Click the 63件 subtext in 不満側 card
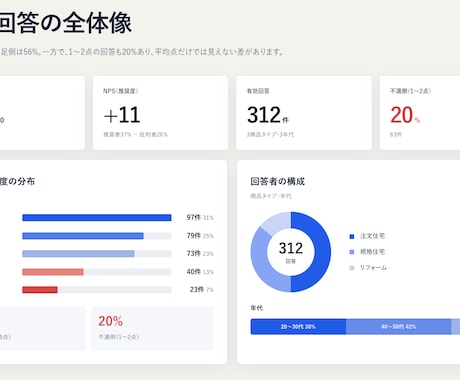Screen dimensions: 460x380 point(396,135)
